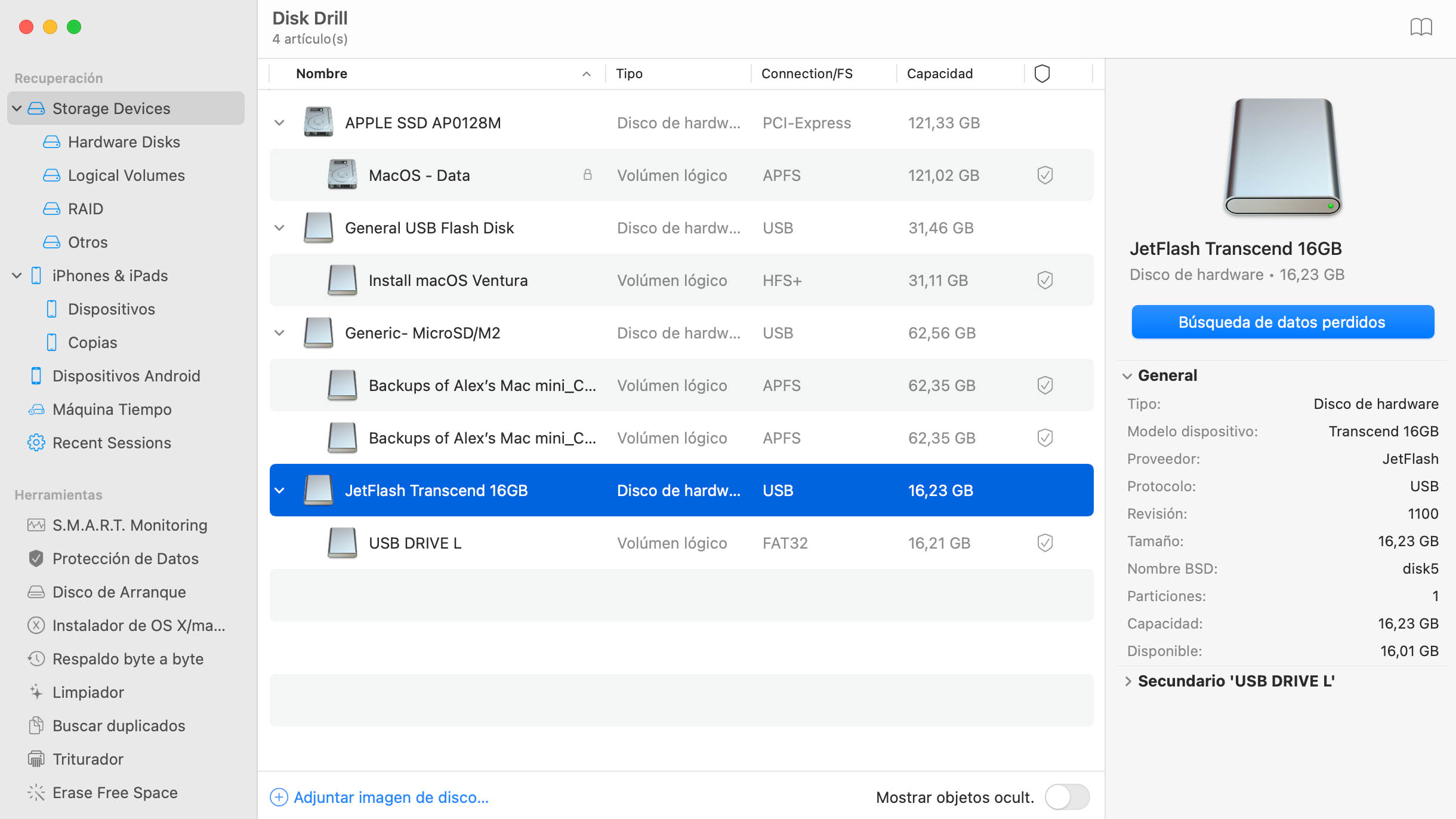This screenshot has width=1456, height=819.
Task: Click the Generic- MicroSD/M2 drive icon
Action: (318, 332)
